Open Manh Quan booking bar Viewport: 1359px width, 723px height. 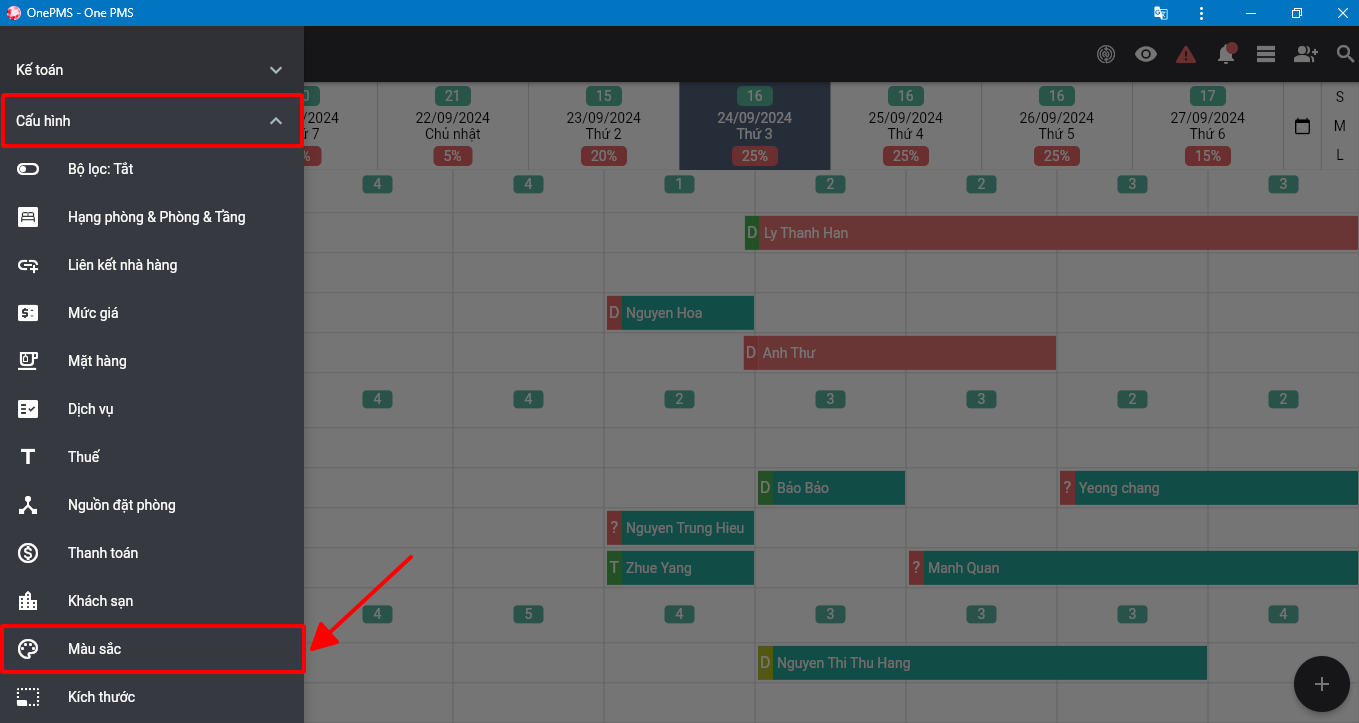(x=1134, y=568)
